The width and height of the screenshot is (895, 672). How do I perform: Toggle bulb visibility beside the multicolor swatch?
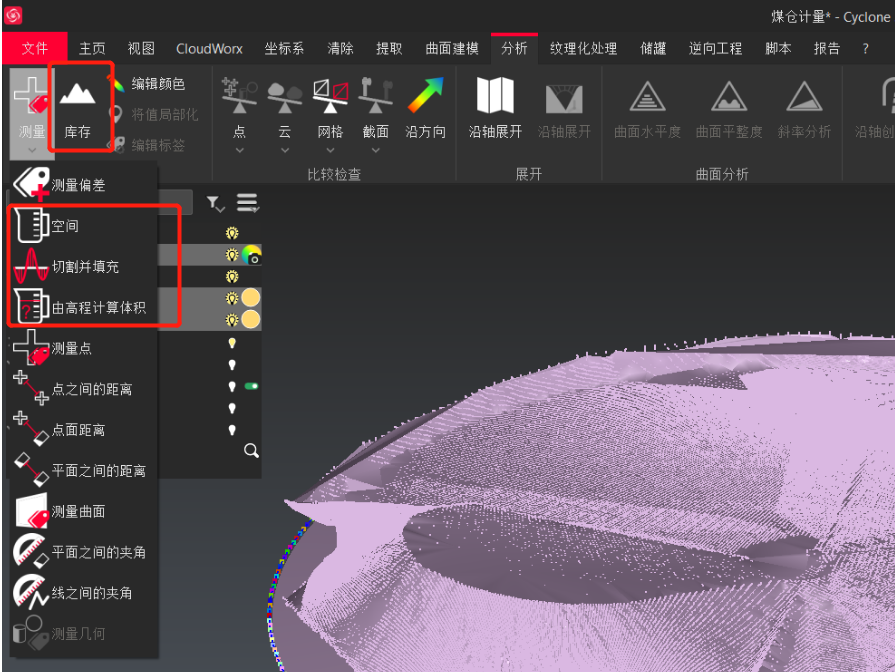232,255
